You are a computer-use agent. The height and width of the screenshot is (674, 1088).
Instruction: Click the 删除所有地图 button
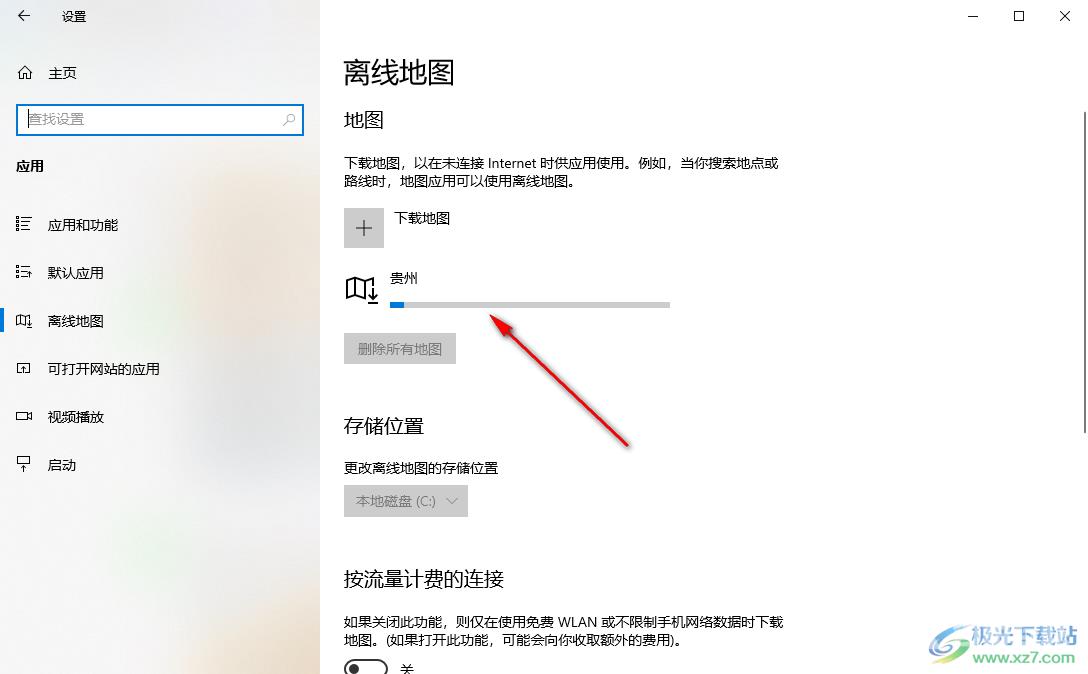point(400,348)
